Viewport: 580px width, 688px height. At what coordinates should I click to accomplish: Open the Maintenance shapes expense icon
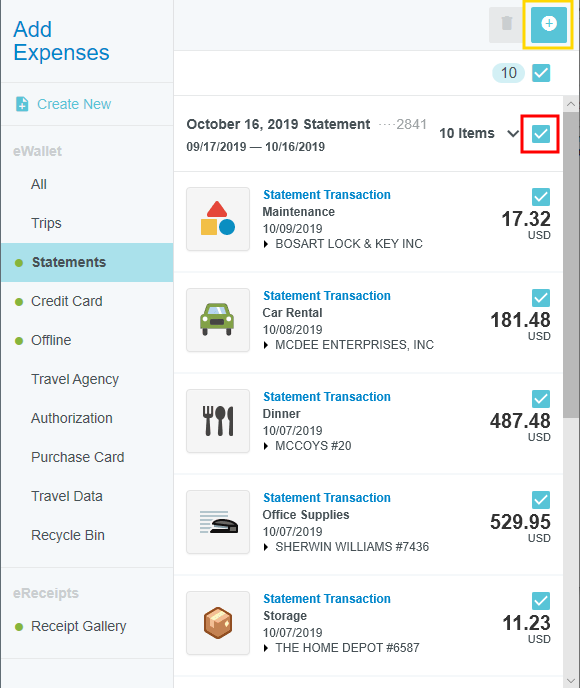point(218,219)
